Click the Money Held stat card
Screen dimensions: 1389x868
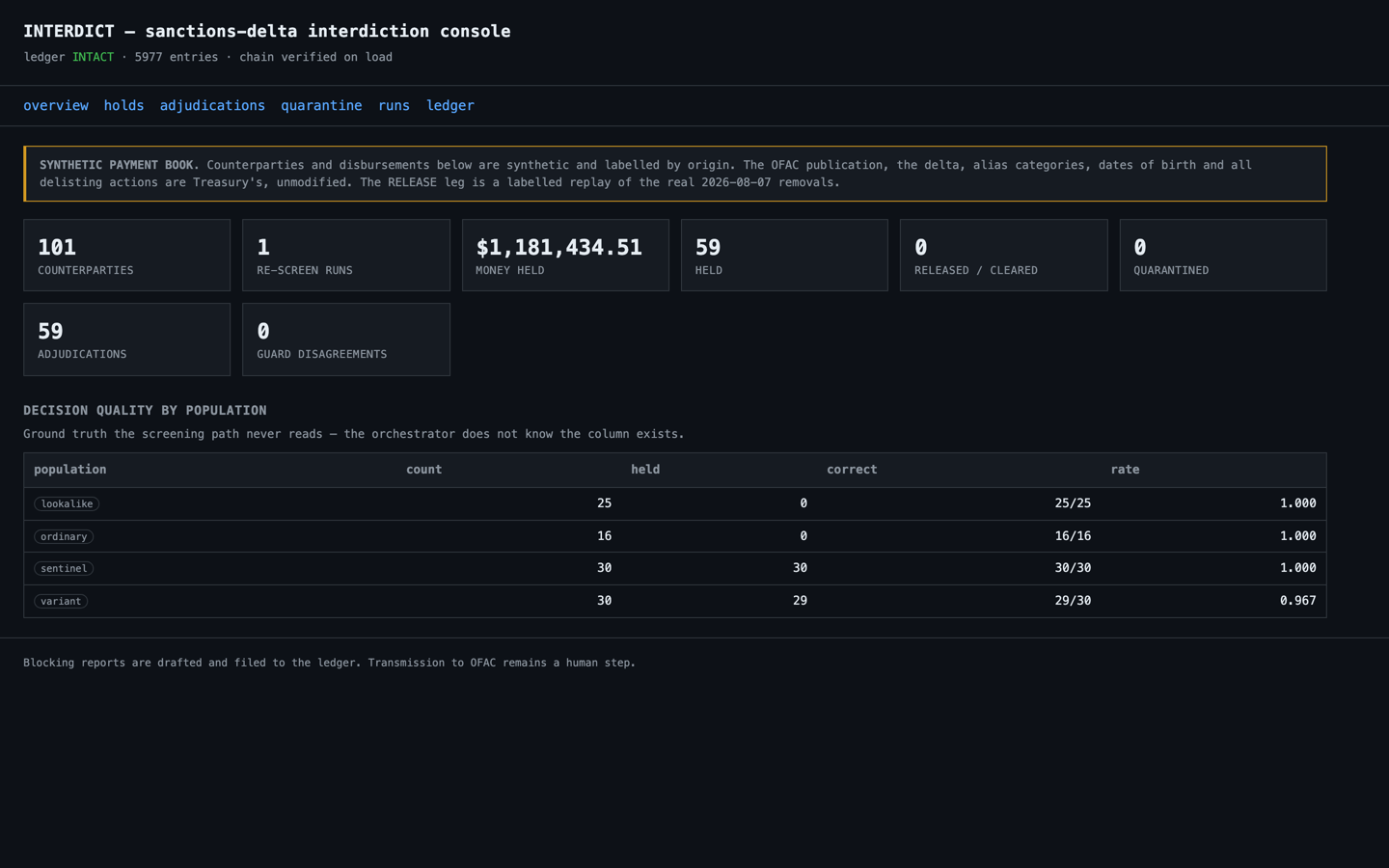[565, 256]
